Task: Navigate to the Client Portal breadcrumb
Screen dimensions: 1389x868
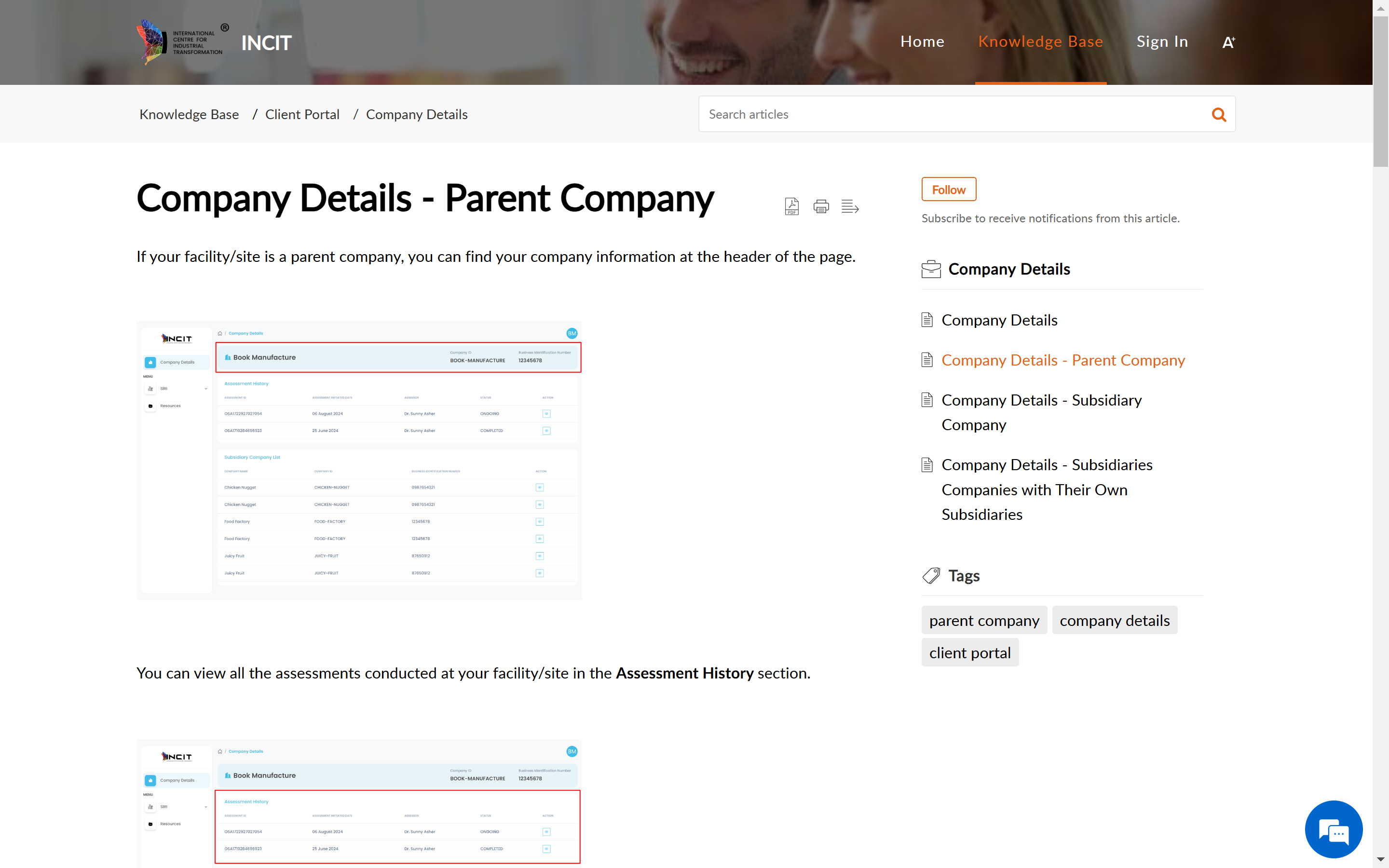Action: tap(302, 115)
